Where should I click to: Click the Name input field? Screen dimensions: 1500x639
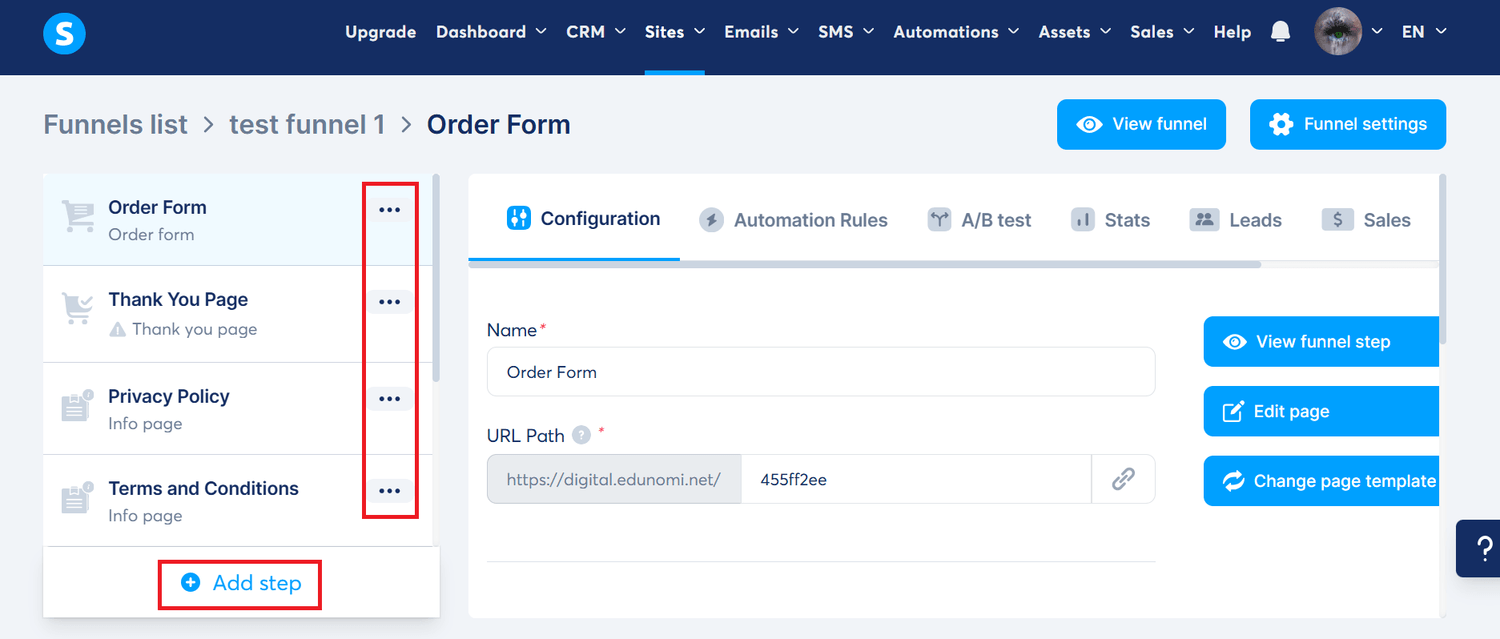(x=820, y=372)
